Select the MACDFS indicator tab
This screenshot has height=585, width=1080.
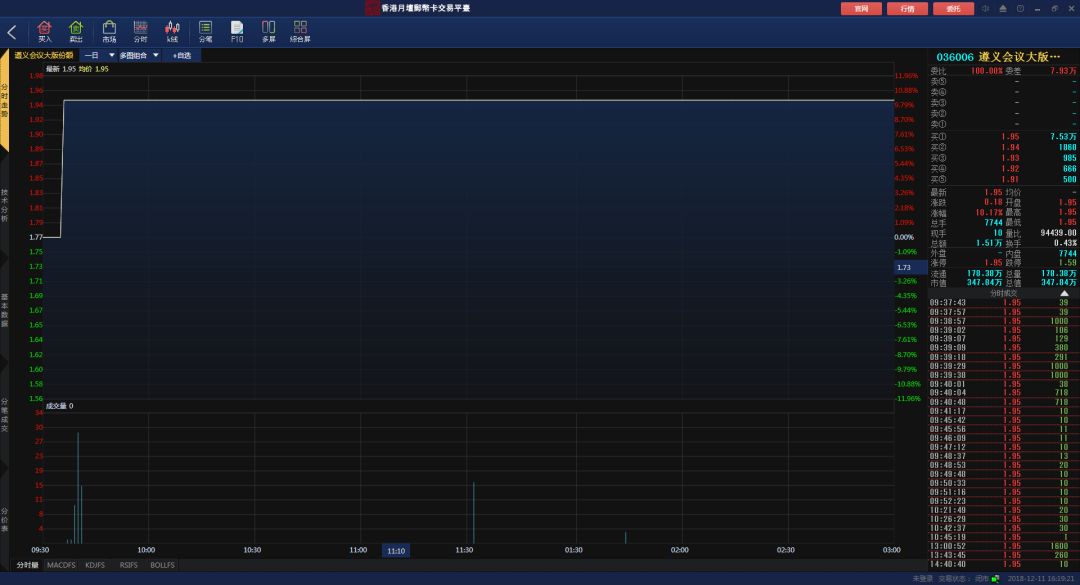coord(61,565)
